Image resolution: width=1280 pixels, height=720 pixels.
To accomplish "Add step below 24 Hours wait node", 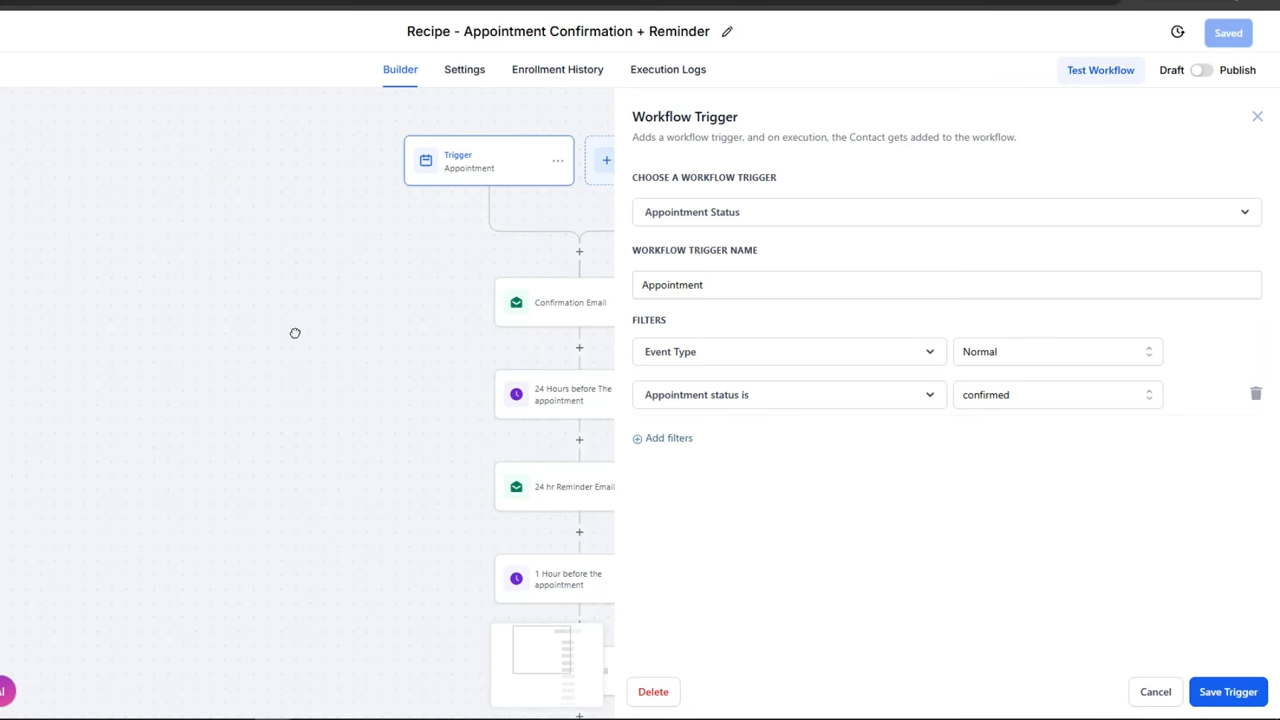I will pos(579,440).
